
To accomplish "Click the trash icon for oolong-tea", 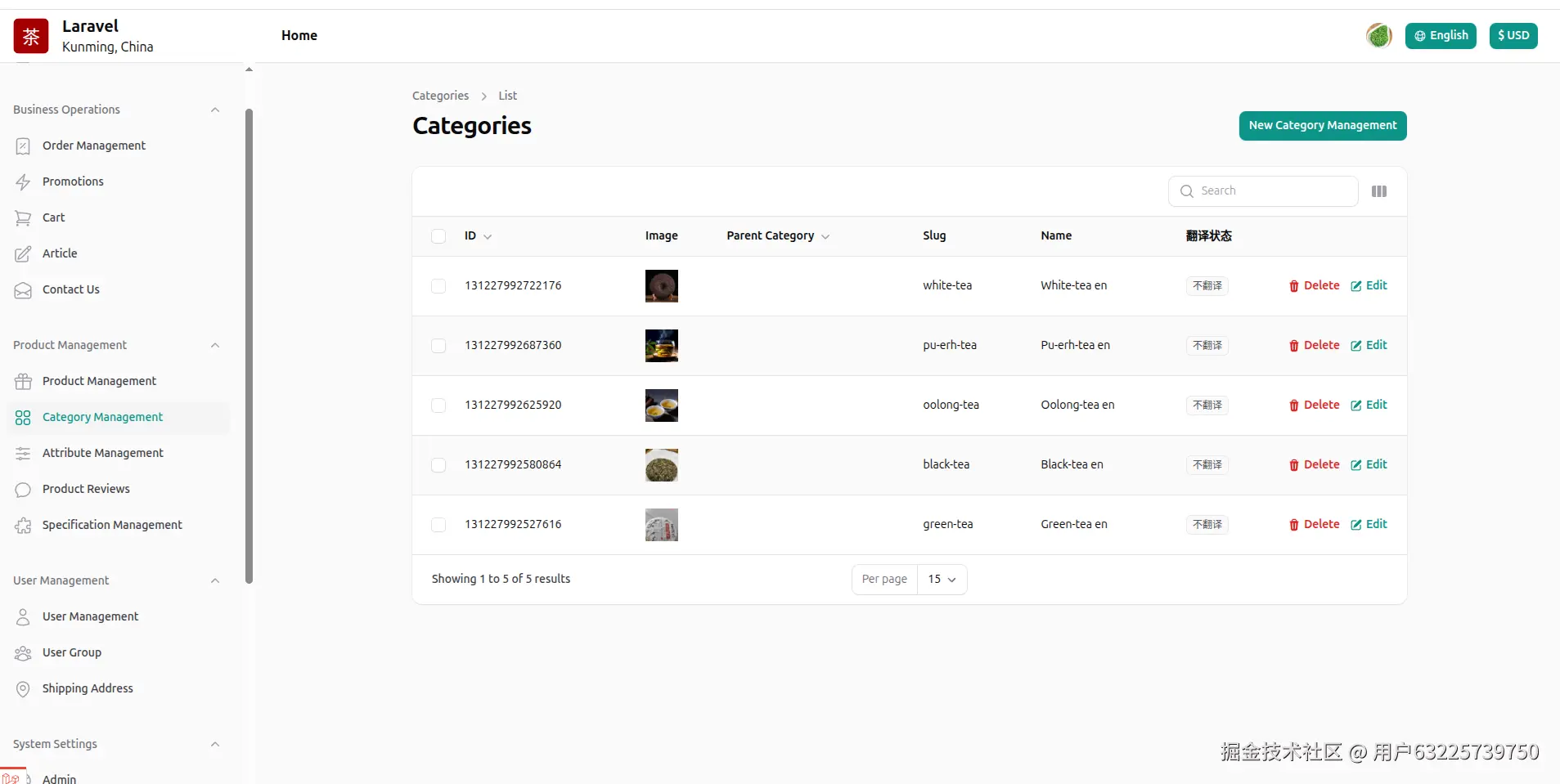I will 1294,405.
